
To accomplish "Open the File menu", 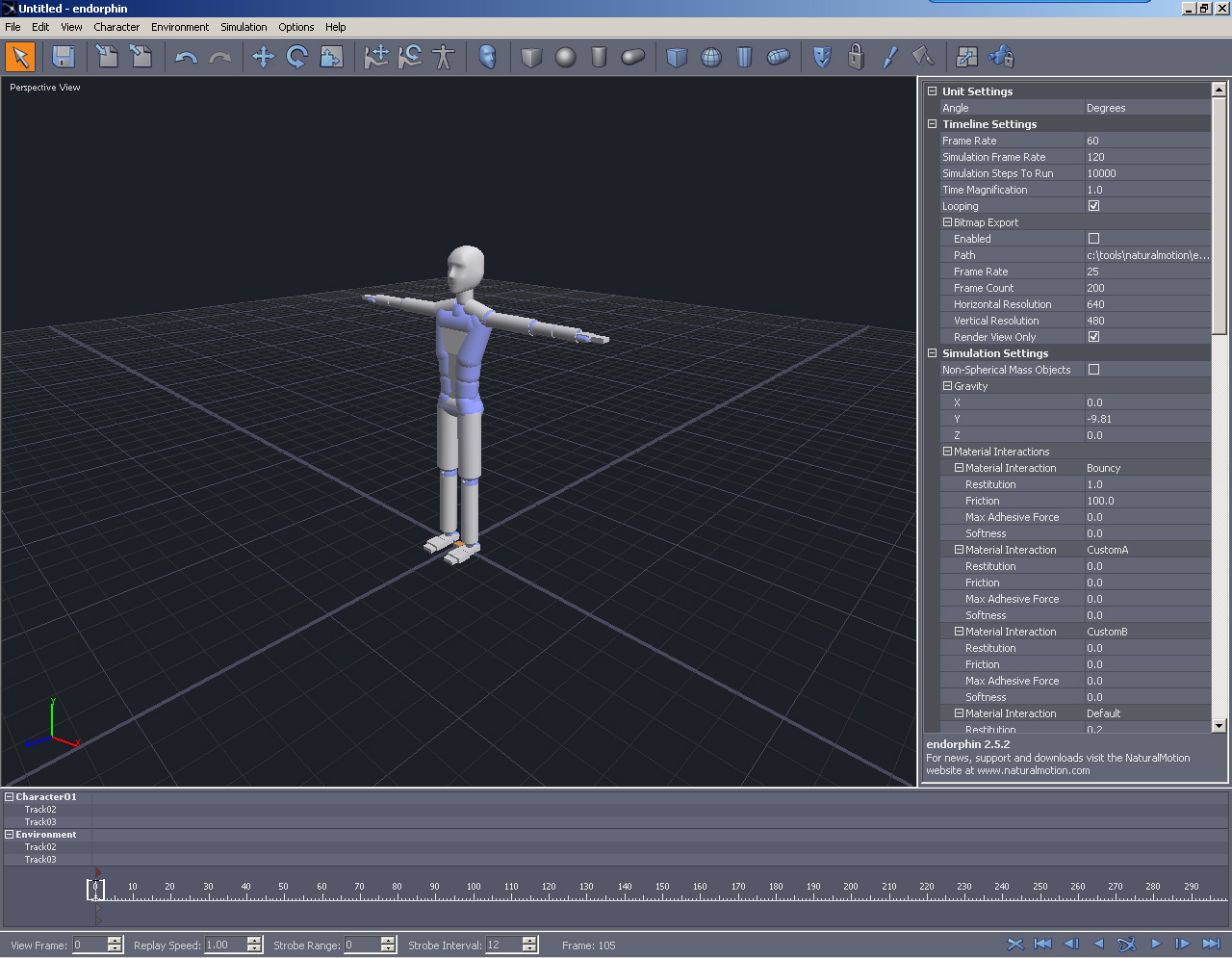I will pyautogui.click(x=13, y=27).
